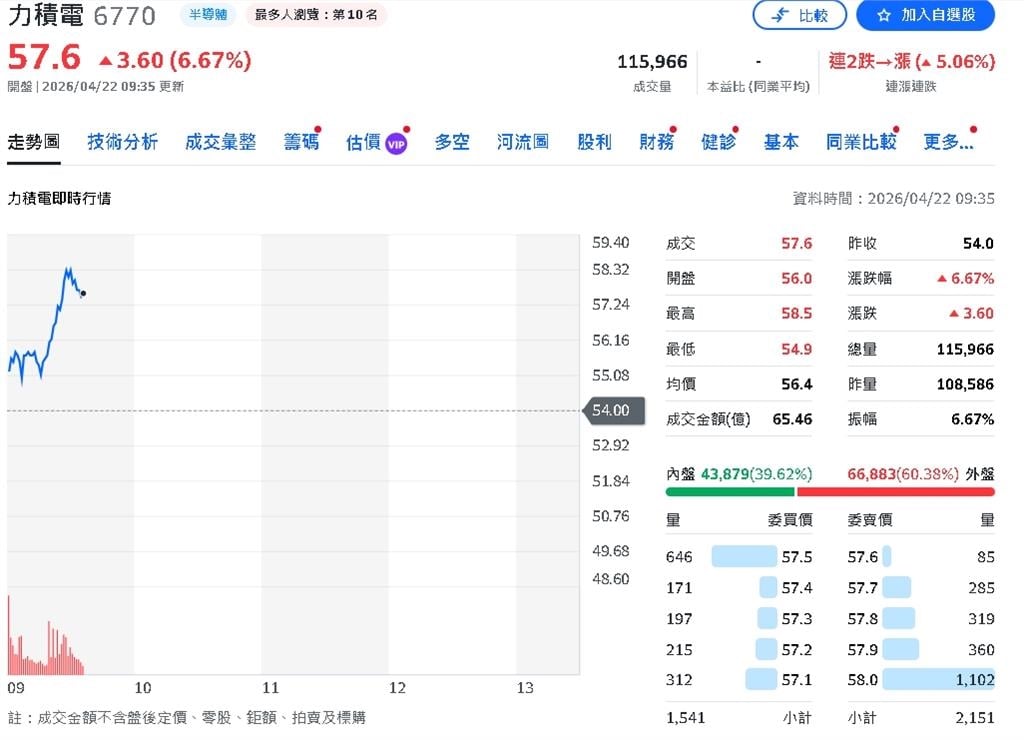View the 股利 dividend section
The width and height of the screenshot is (1024, 740).
pos(595,141)
